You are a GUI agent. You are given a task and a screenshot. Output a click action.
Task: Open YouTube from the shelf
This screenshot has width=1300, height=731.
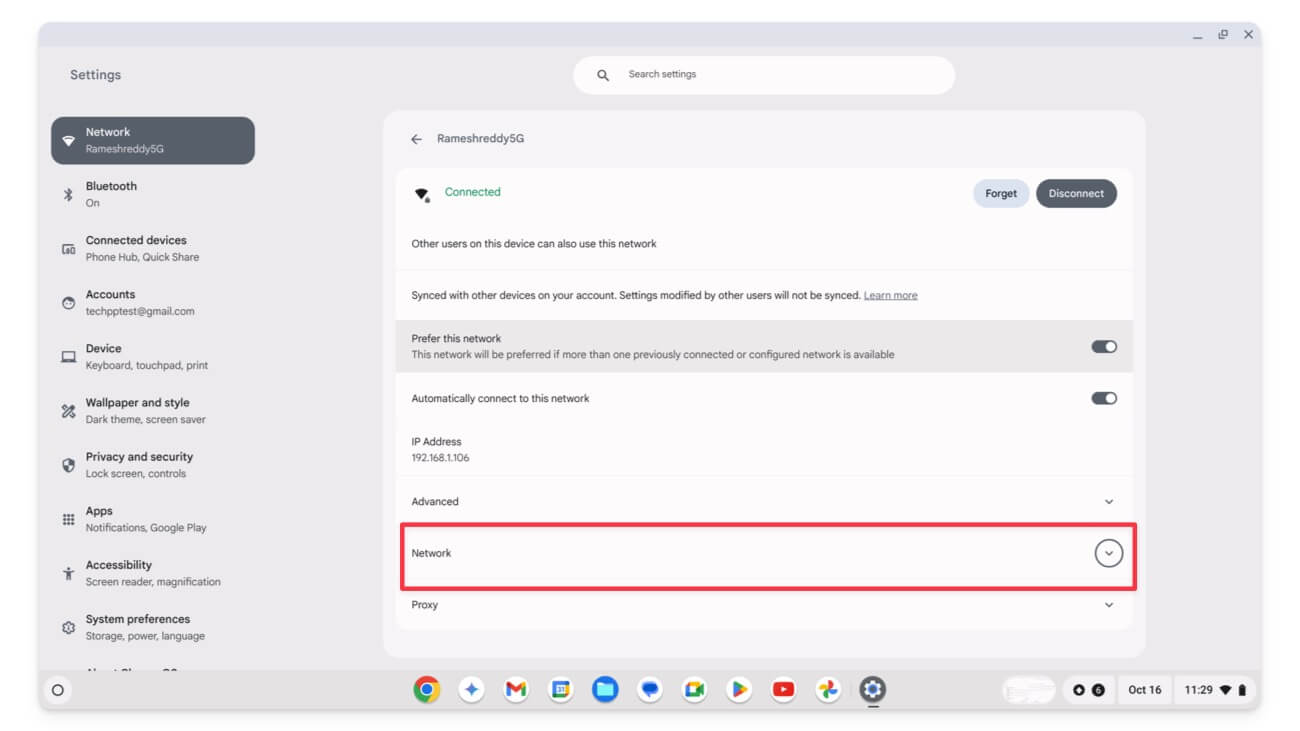pyautogui.click(x=783, y=689)
